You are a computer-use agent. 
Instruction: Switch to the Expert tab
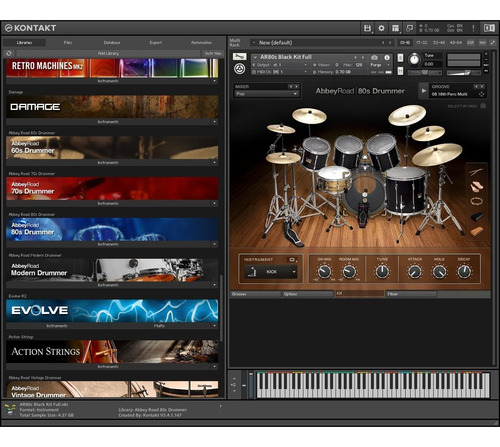point(156,43)
